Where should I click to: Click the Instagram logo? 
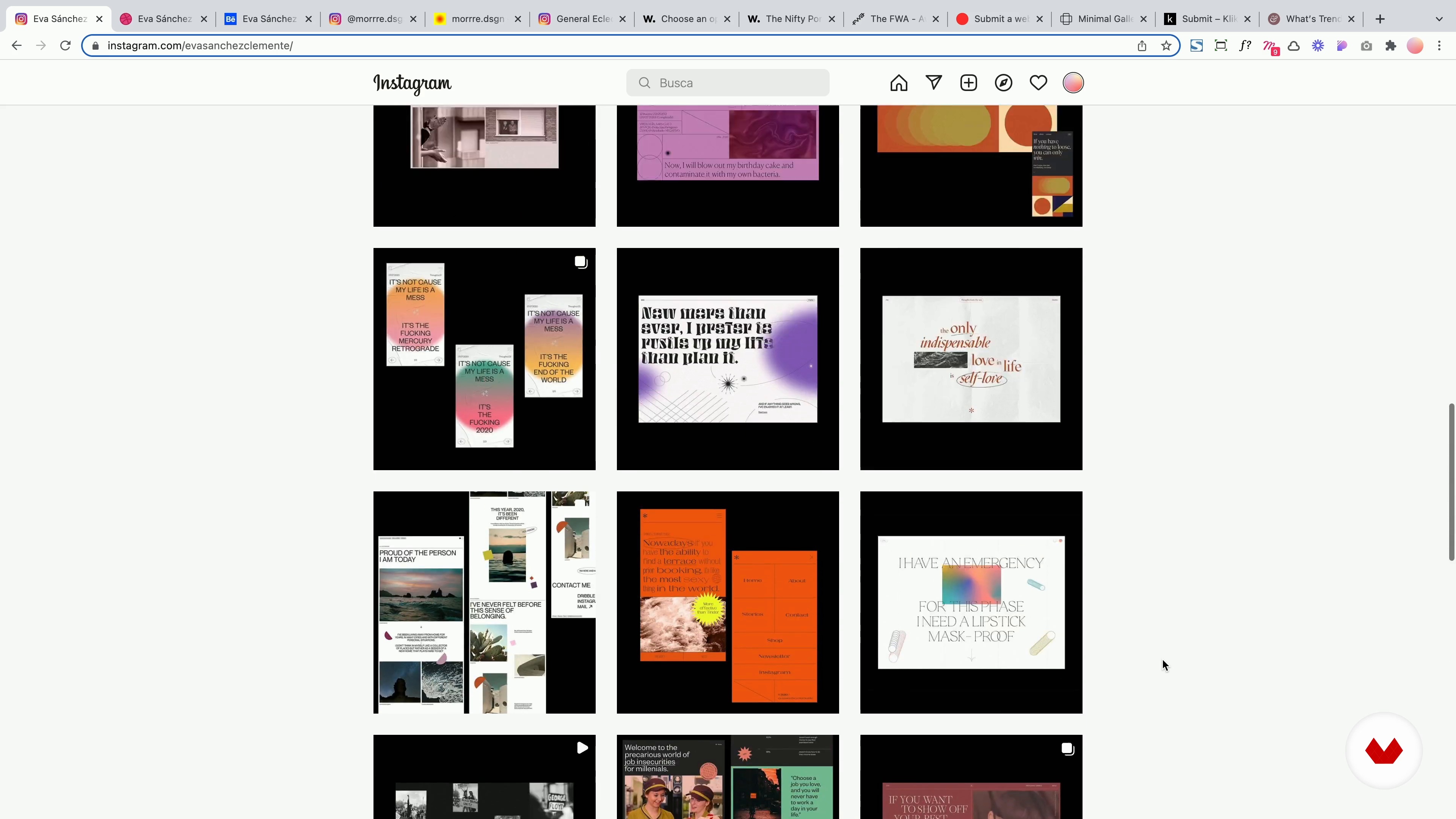(x=412, y=84)
